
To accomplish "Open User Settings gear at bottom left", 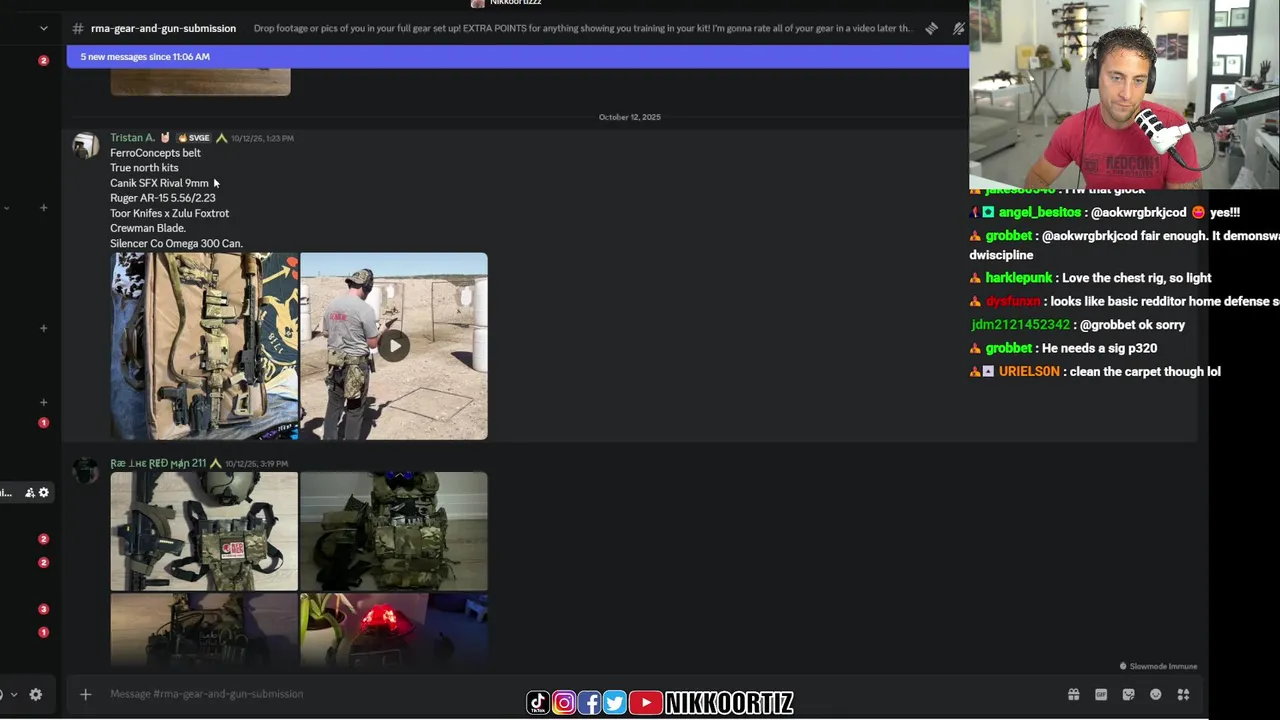I will [x=35, y=694].
